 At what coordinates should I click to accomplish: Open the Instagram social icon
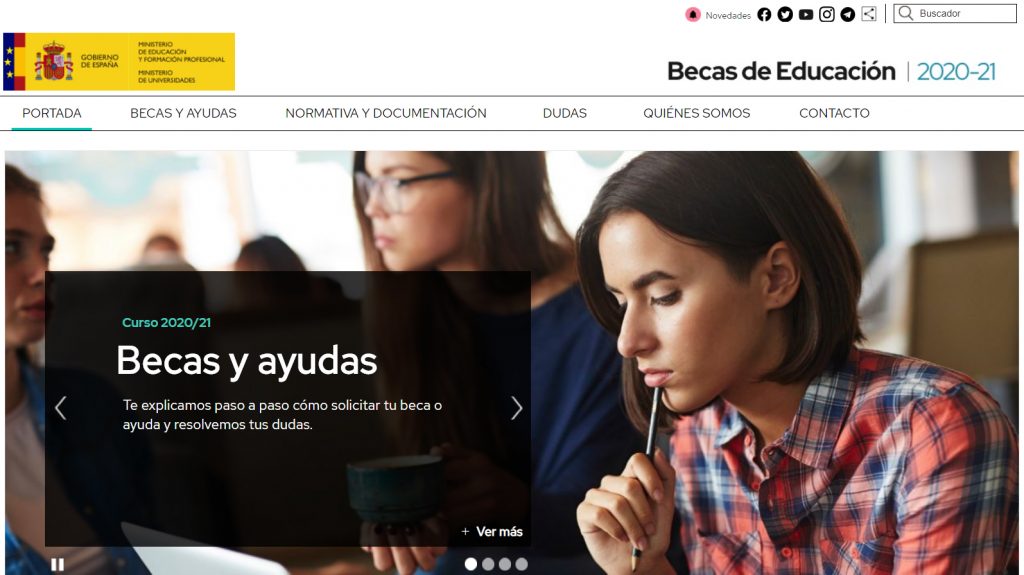coord(827,14)
